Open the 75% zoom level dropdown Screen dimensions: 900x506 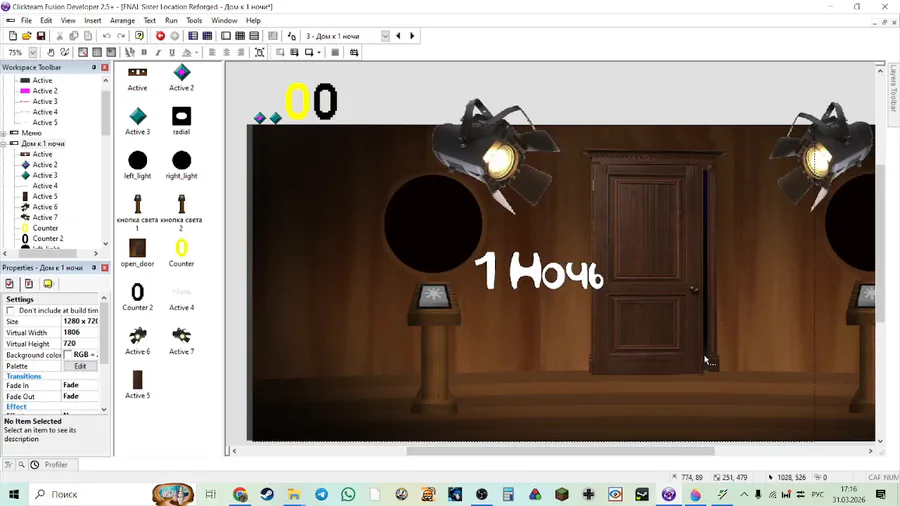(x=33, y=52)
